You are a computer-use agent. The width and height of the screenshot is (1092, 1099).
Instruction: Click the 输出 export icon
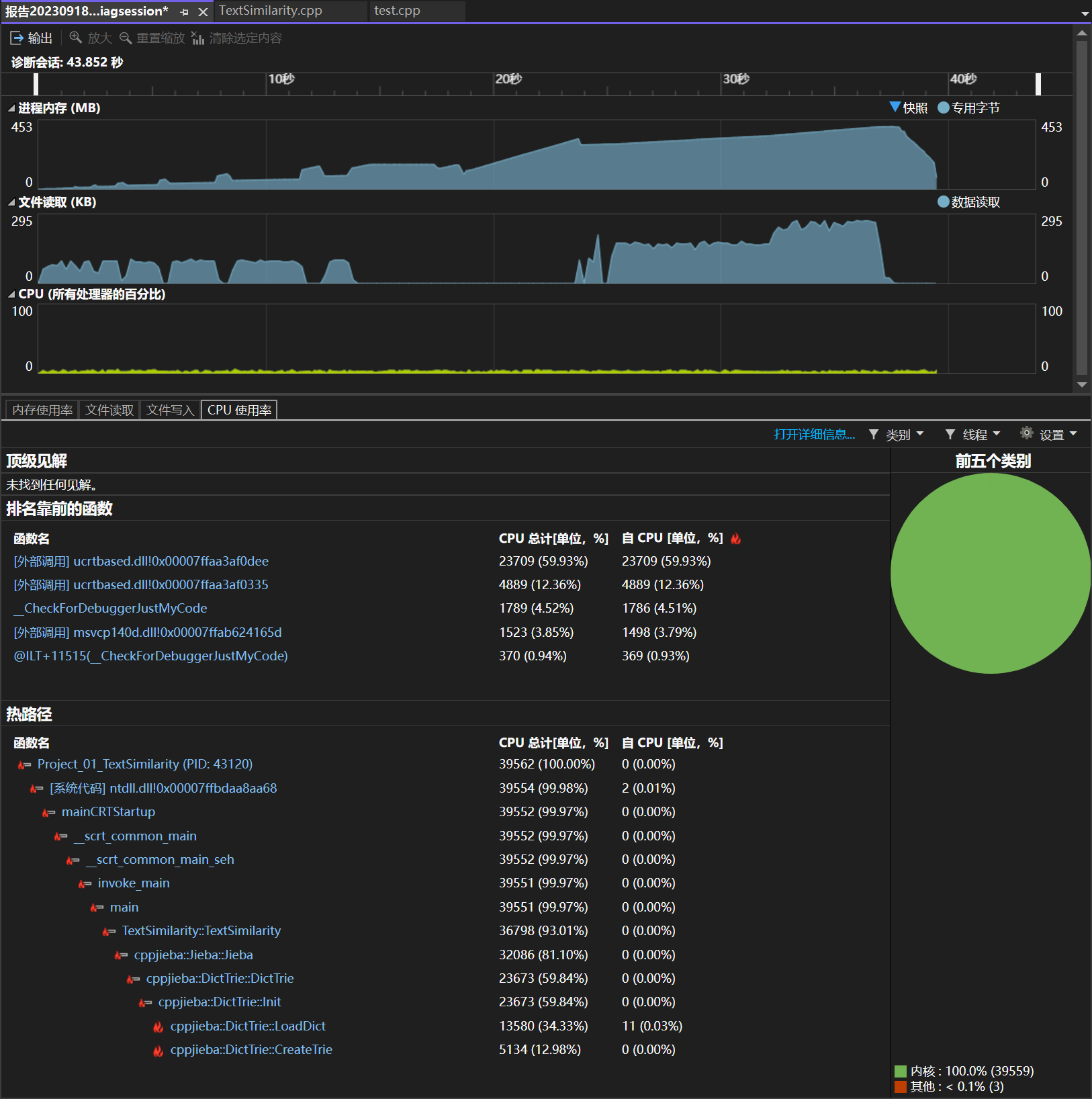[17, 38]
